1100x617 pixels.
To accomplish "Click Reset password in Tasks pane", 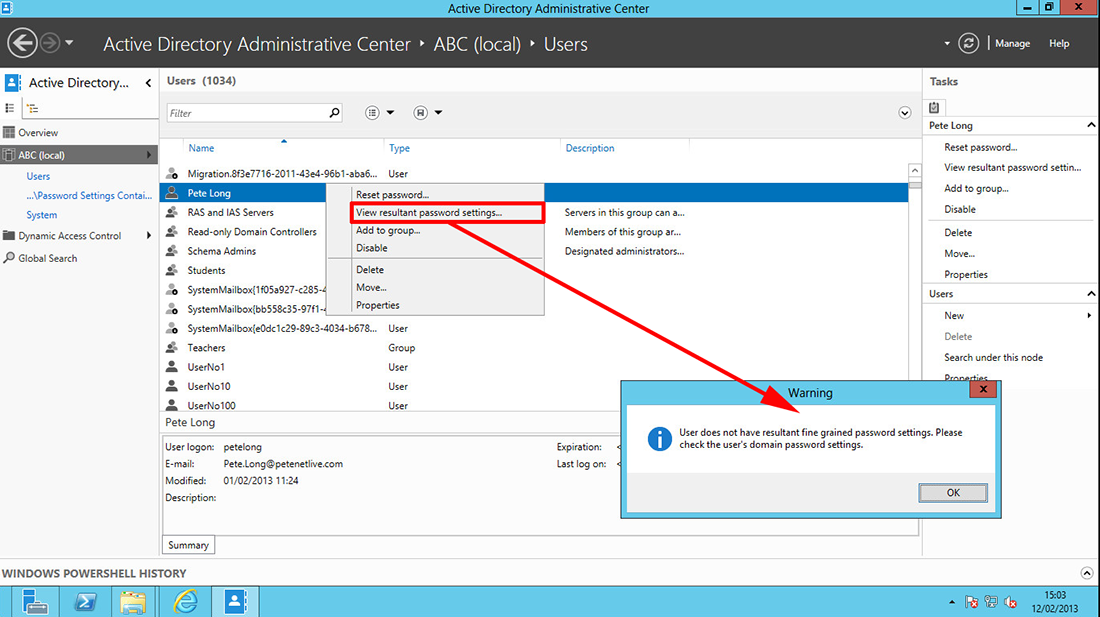I will [x=980, y=147].
